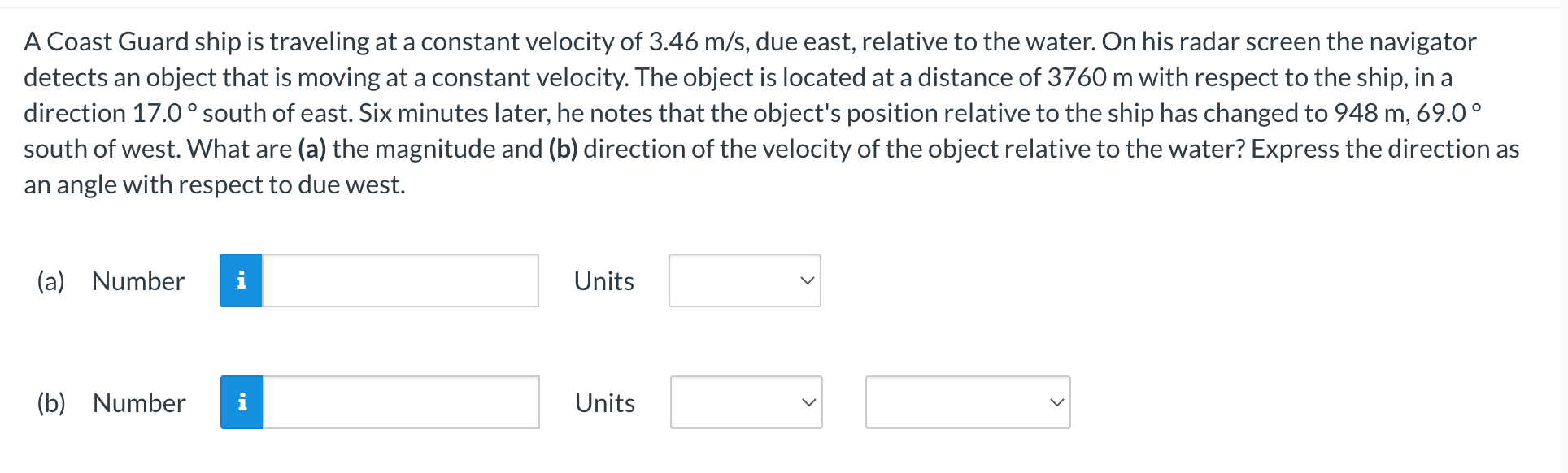Click the chevron arrow in part (b) first Units dropdown
This screenshot has height=473, width=1568.
tap(808, 402)
